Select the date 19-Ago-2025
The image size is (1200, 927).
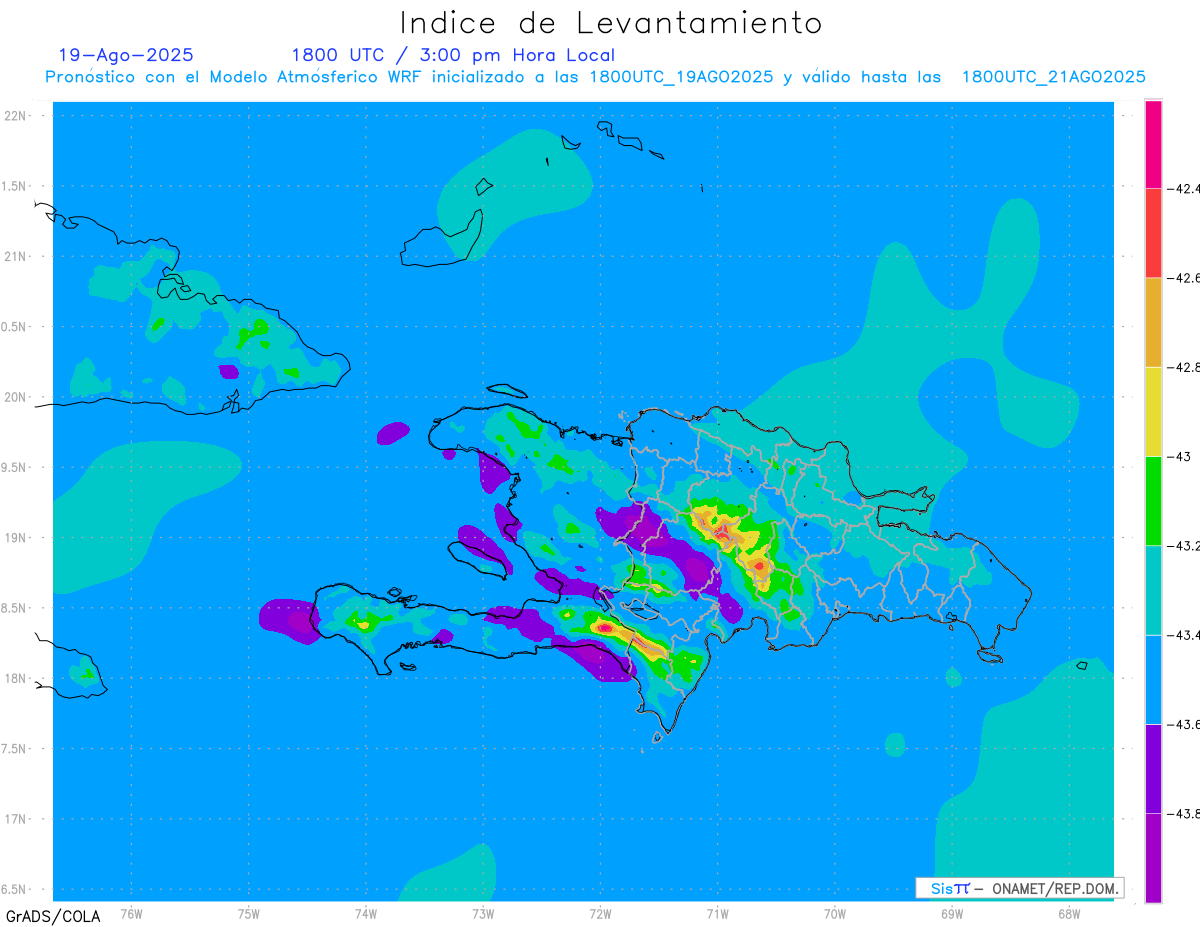(x=126, y=55)
